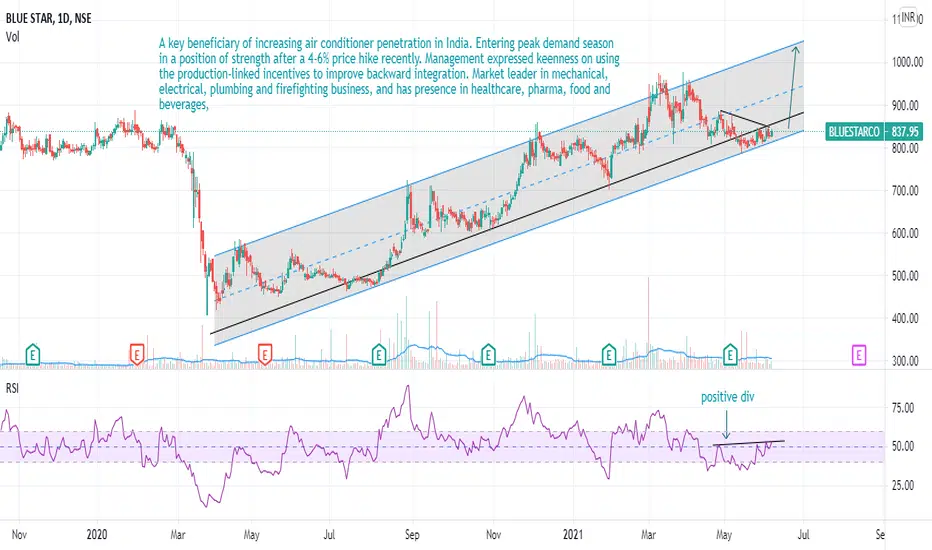This screenshot has height=550, width=932.
Task: Click the Jul label after 2021
Action: [803, 535]
